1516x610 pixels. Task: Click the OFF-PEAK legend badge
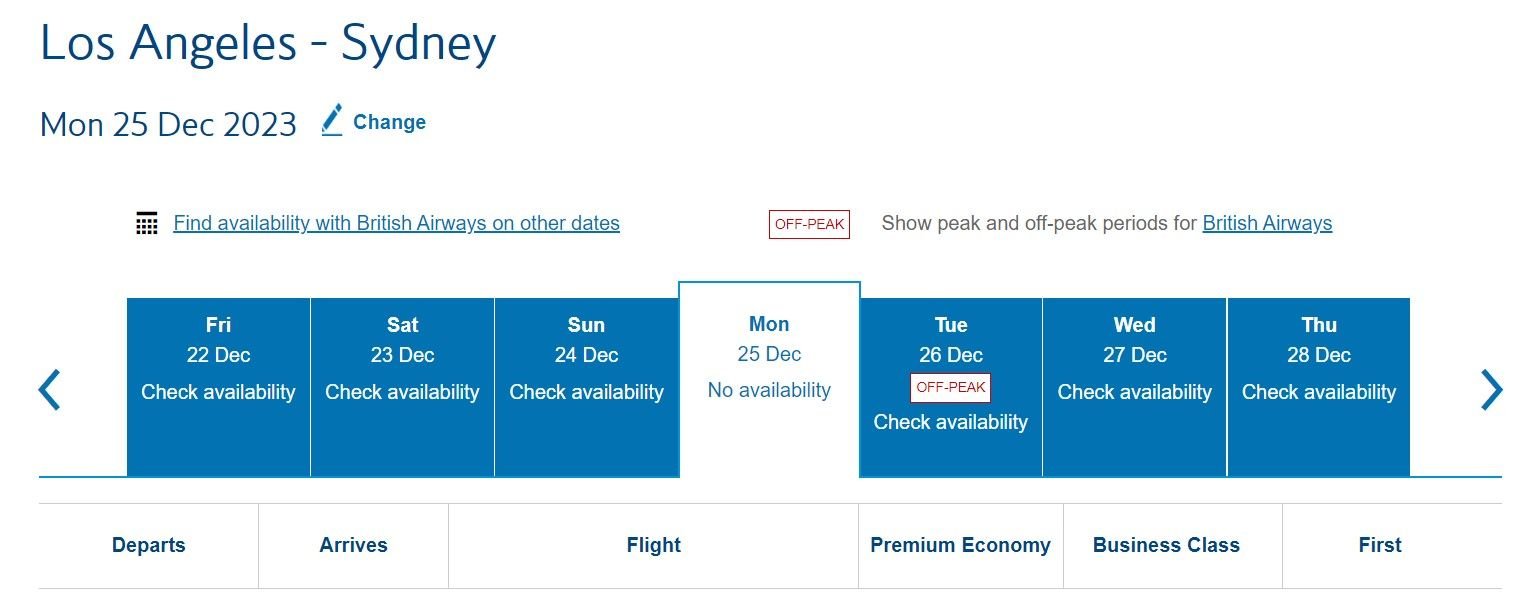(x=809, y=224)
